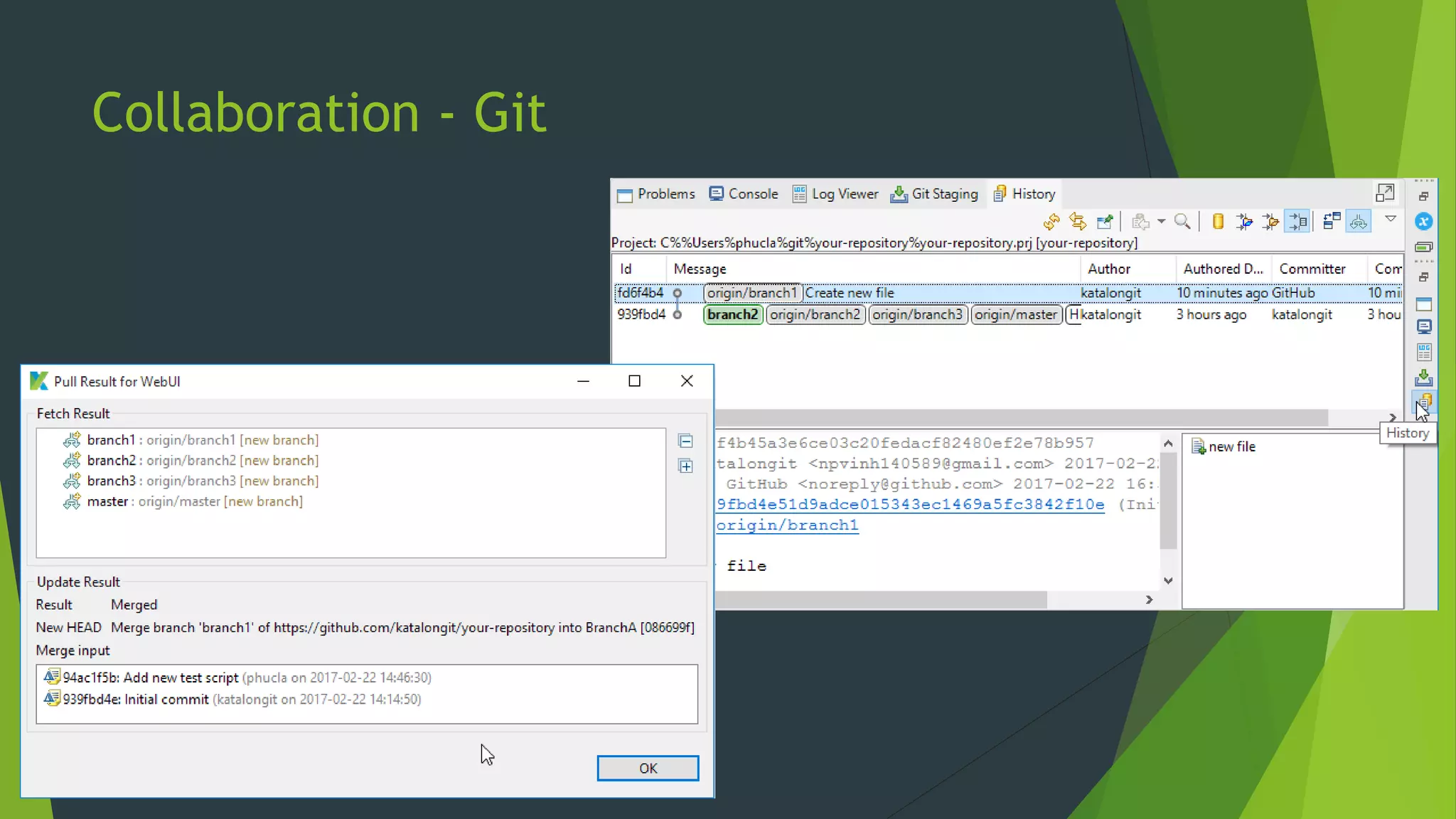
Task: Toggle the Show All Branches icon
Action: point(1358,222)
